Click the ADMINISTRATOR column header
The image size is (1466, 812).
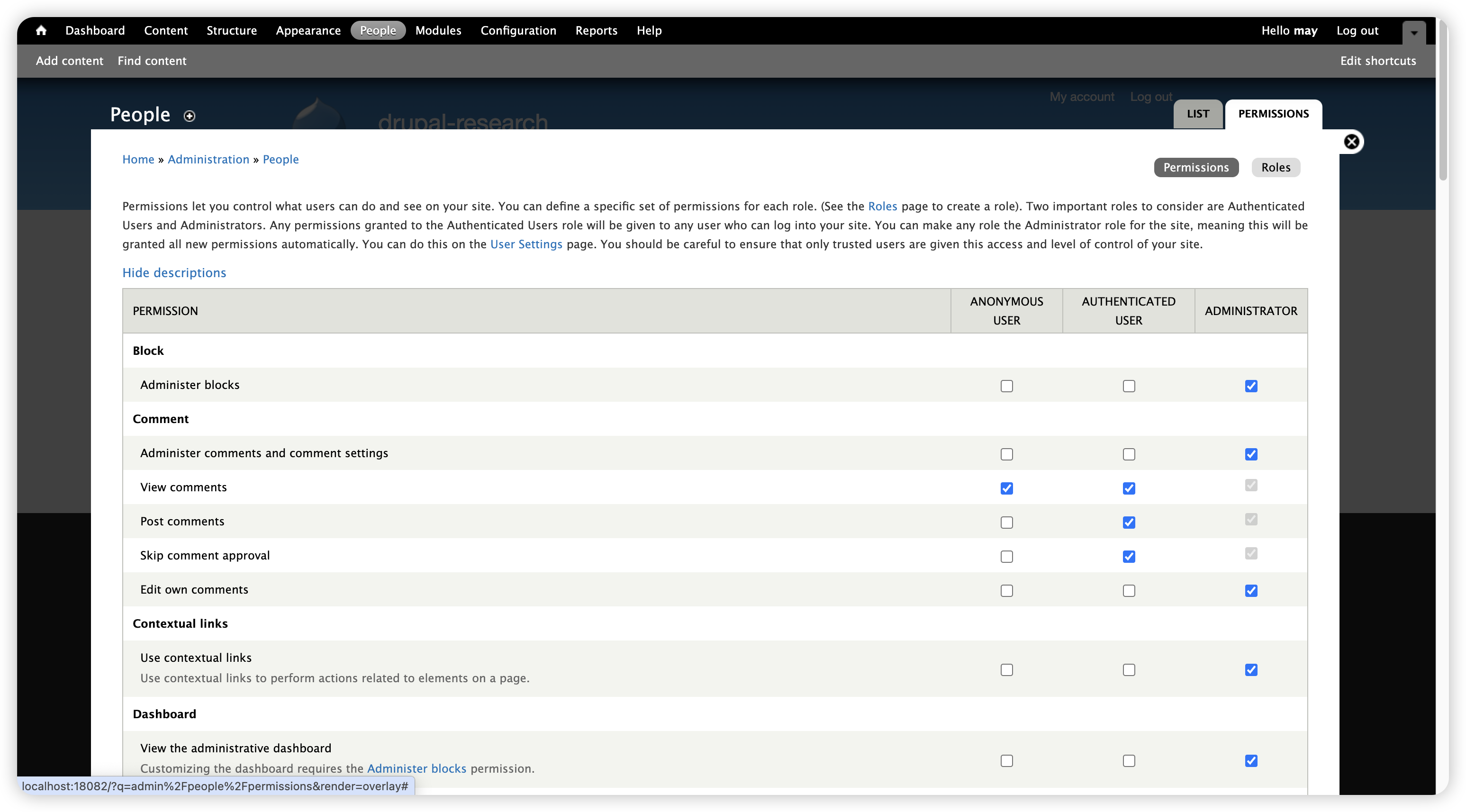(x=1250, y=311)
